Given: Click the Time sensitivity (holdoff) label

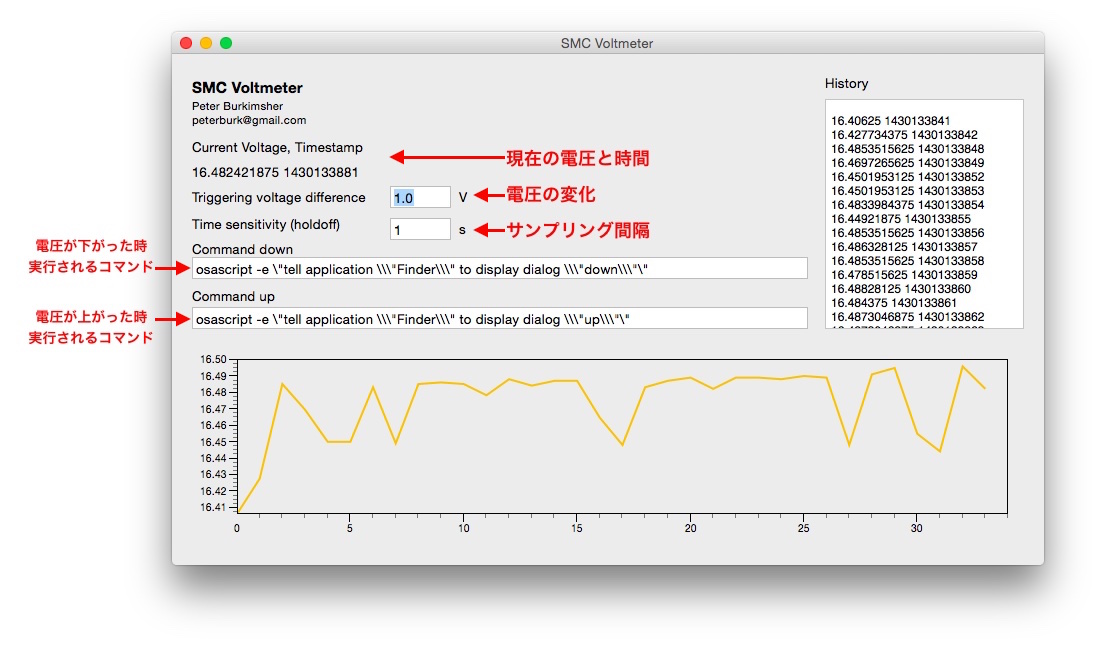Looking at the screenshot, I should coord(266,225).
